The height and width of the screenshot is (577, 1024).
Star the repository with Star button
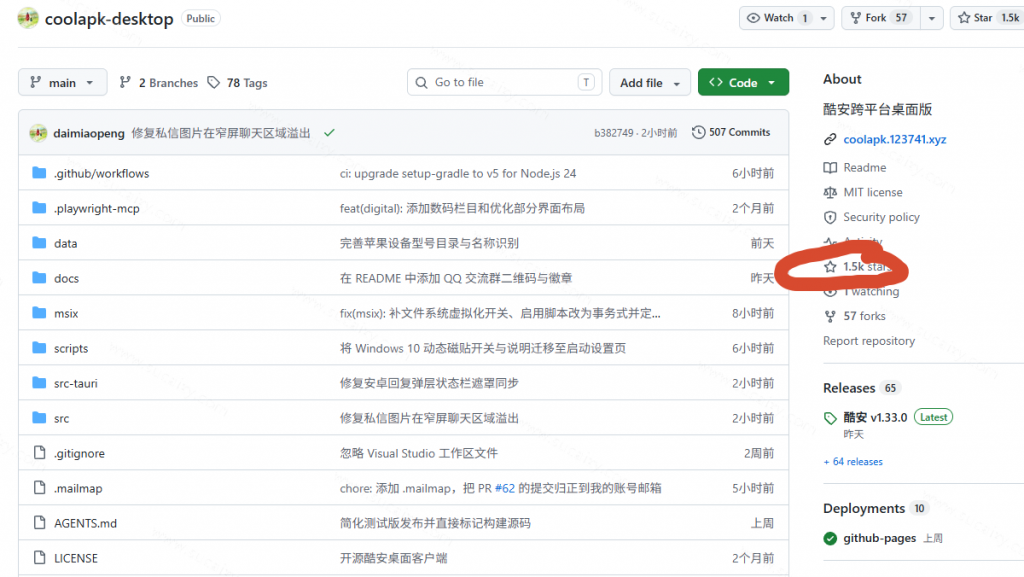(987, 18)
